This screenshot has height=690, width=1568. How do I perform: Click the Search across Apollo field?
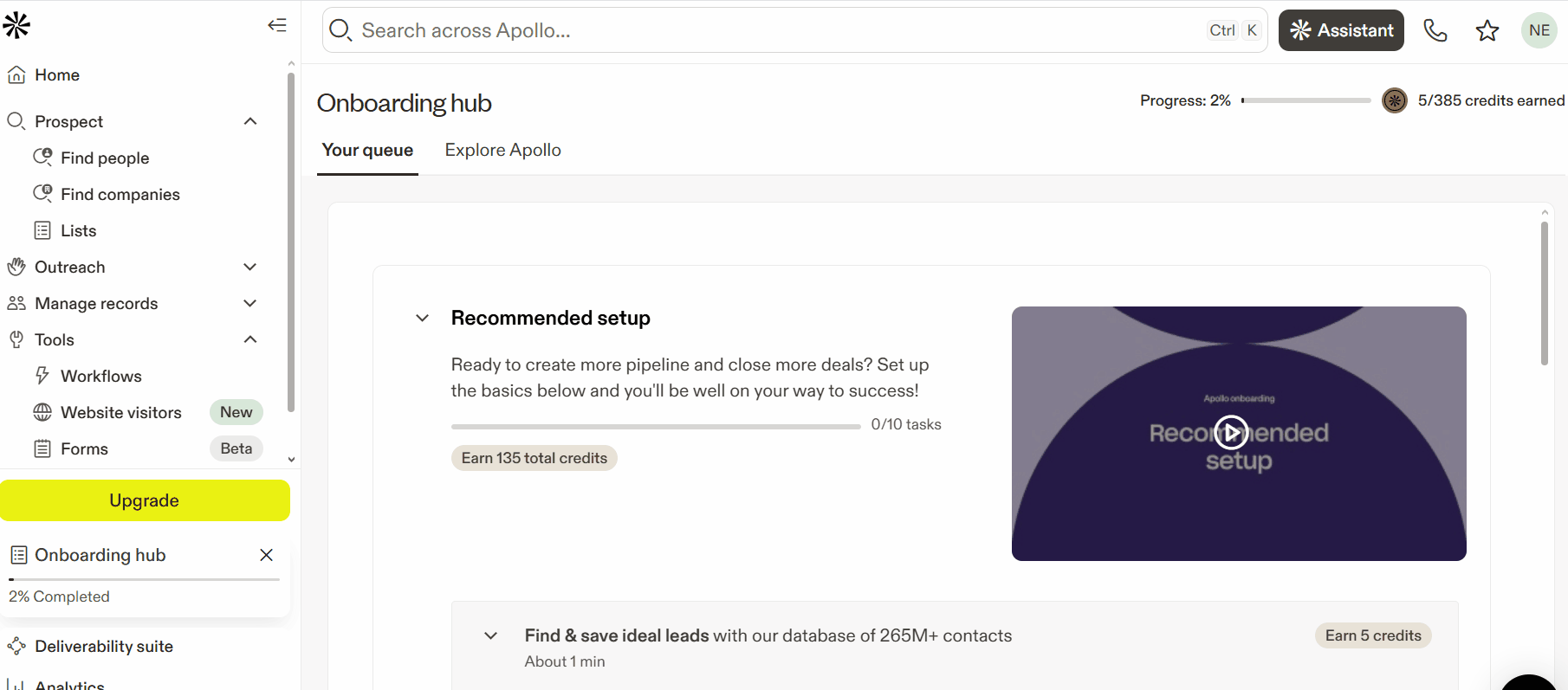click(762, 31)
